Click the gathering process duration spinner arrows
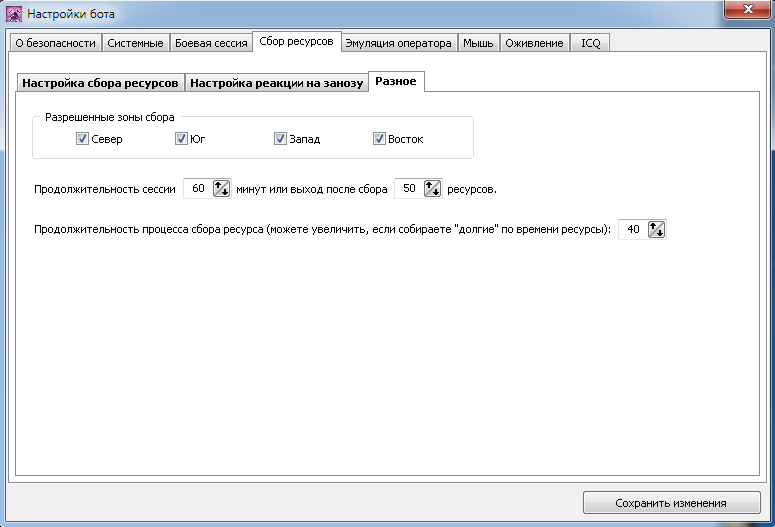775x527 pixels. pyautogui.click(x=656, y=229)
